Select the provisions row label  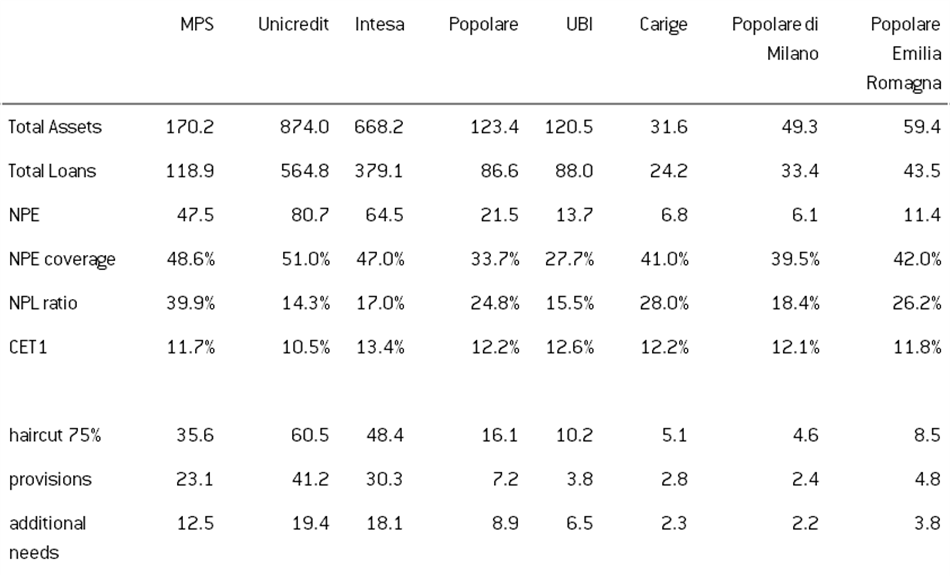coord(49,479)
